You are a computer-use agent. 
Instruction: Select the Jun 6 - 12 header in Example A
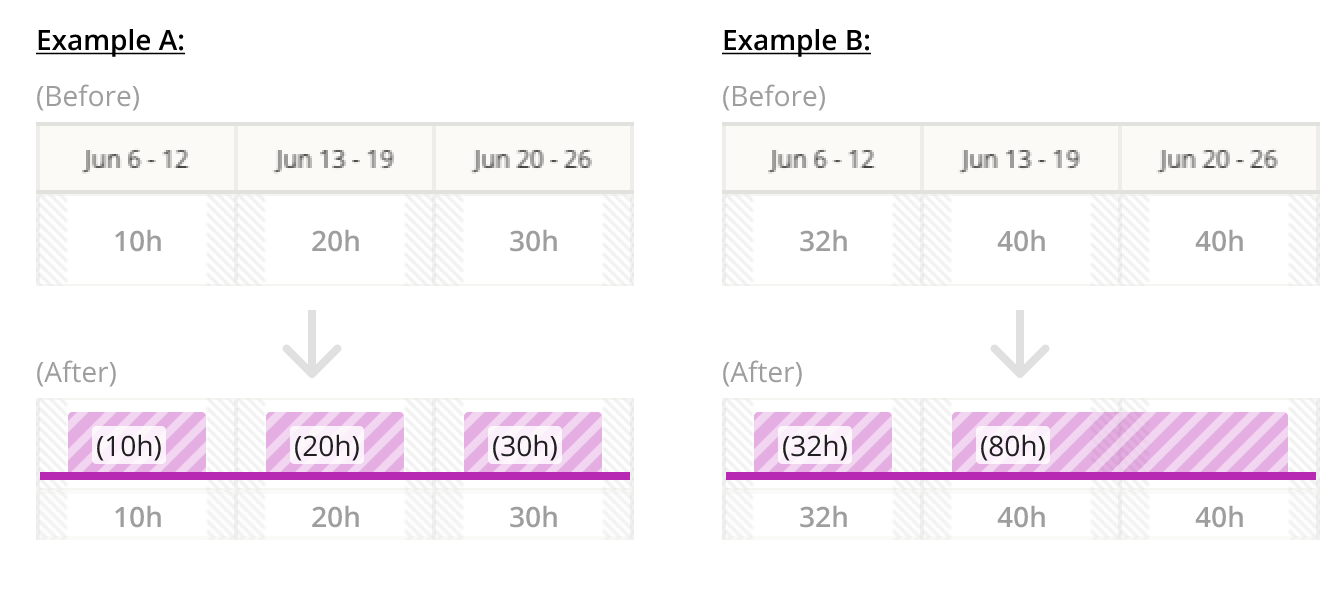136,159
